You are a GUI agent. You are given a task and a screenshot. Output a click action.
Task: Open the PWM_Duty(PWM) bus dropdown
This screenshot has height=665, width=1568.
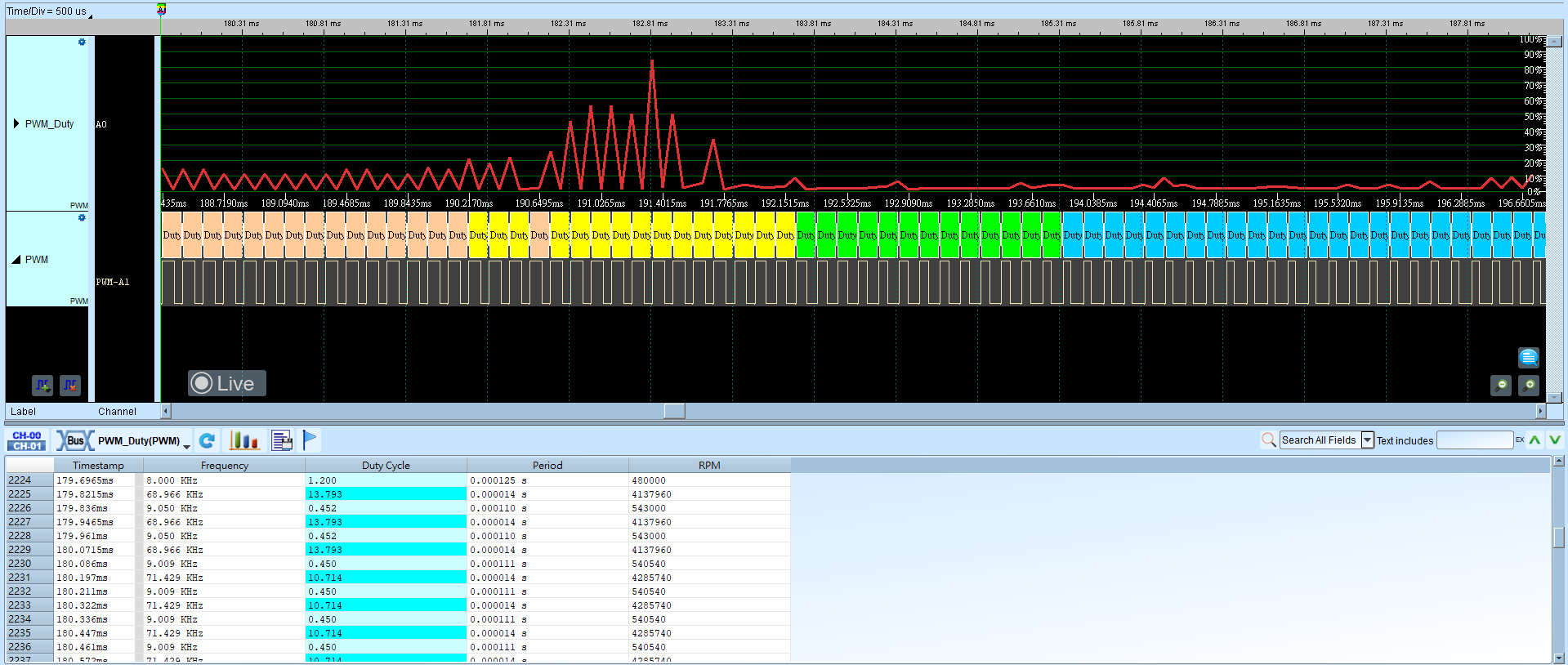tap(187, 446)
